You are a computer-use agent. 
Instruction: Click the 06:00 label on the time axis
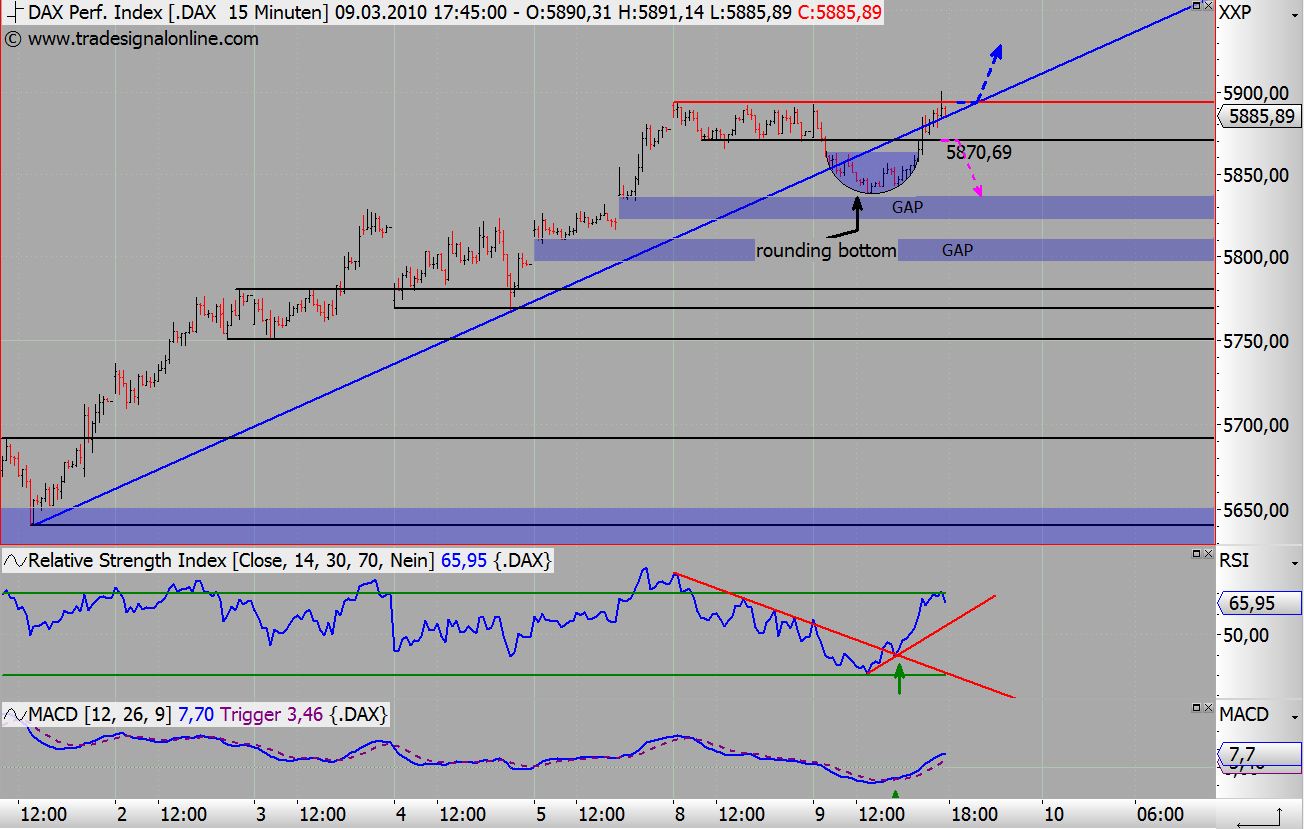1161,814
